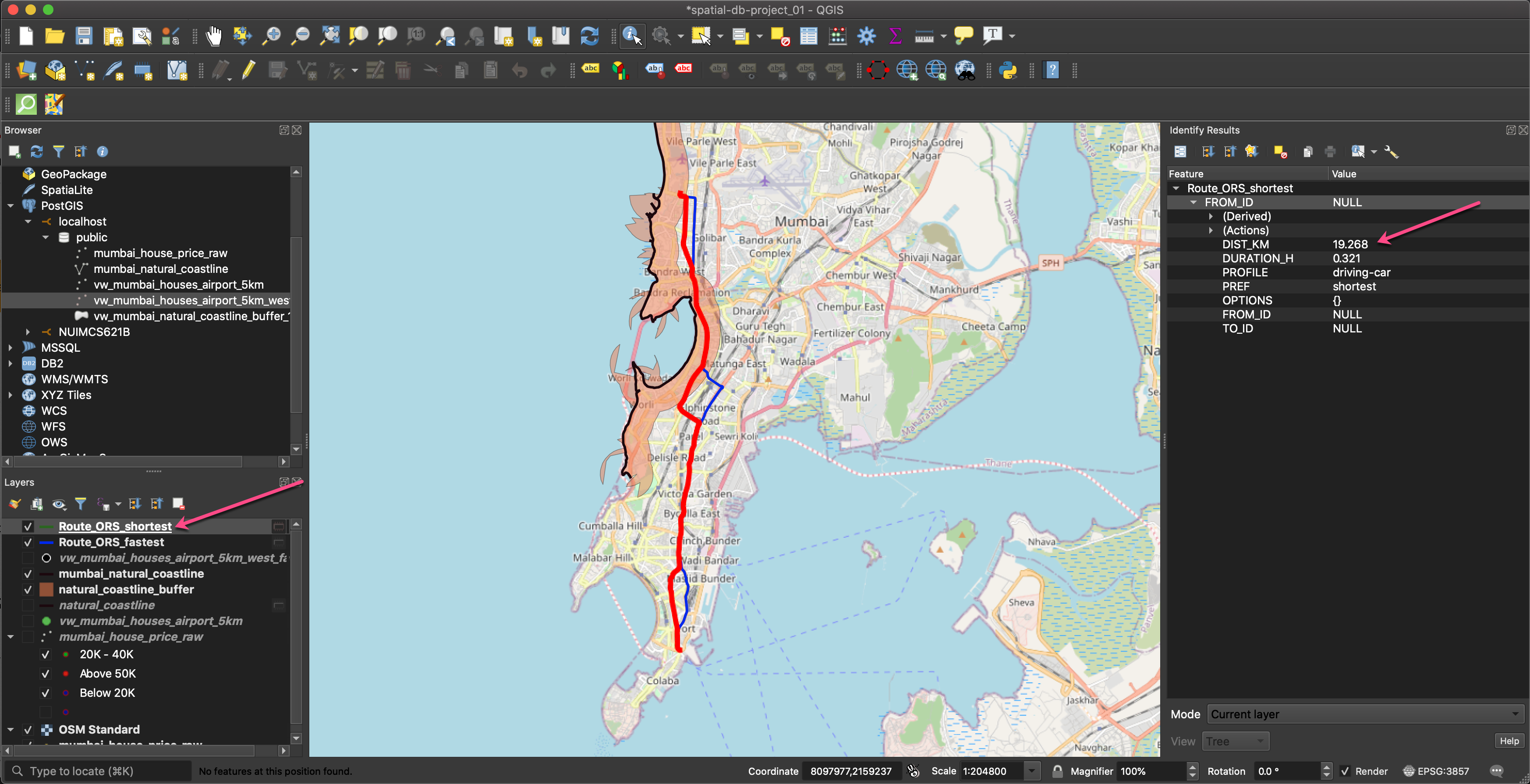This screenshot has width=1530, height=784.
Task: Select the XYZ Tiles browser entry
Action: coord(66,395)
